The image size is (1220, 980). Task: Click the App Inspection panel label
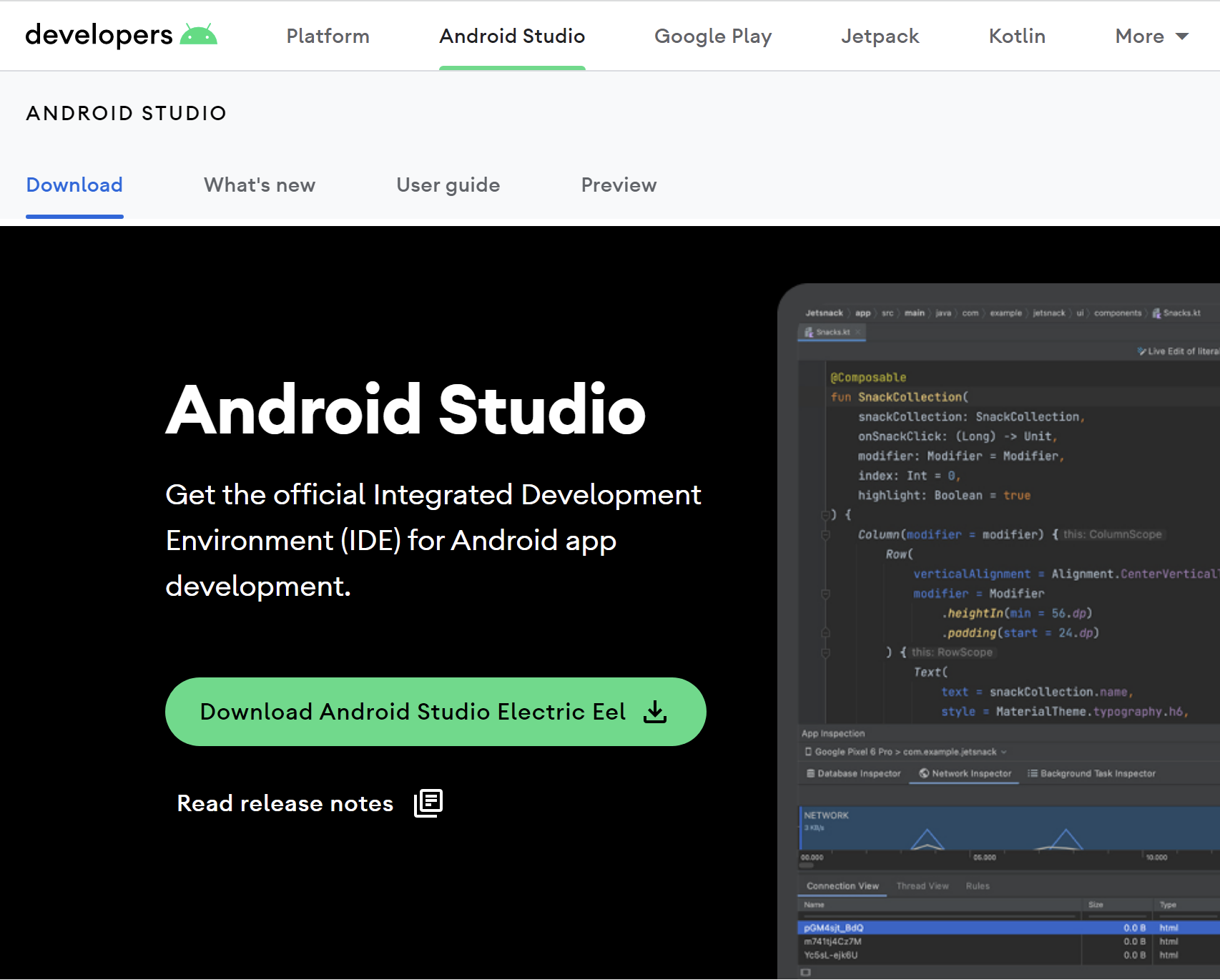[833, 733]
